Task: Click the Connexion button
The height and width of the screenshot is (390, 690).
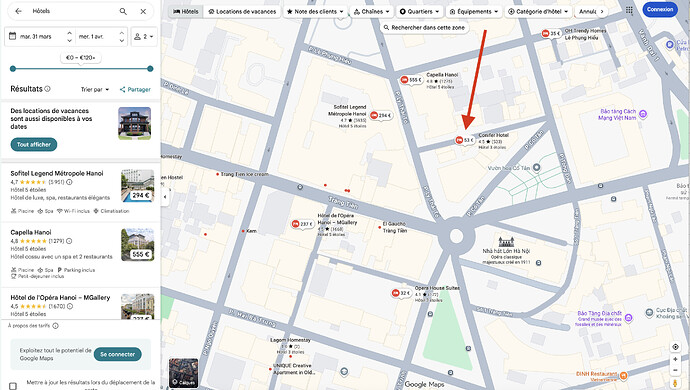Action: pyautogui.click(x=660, y=10)
